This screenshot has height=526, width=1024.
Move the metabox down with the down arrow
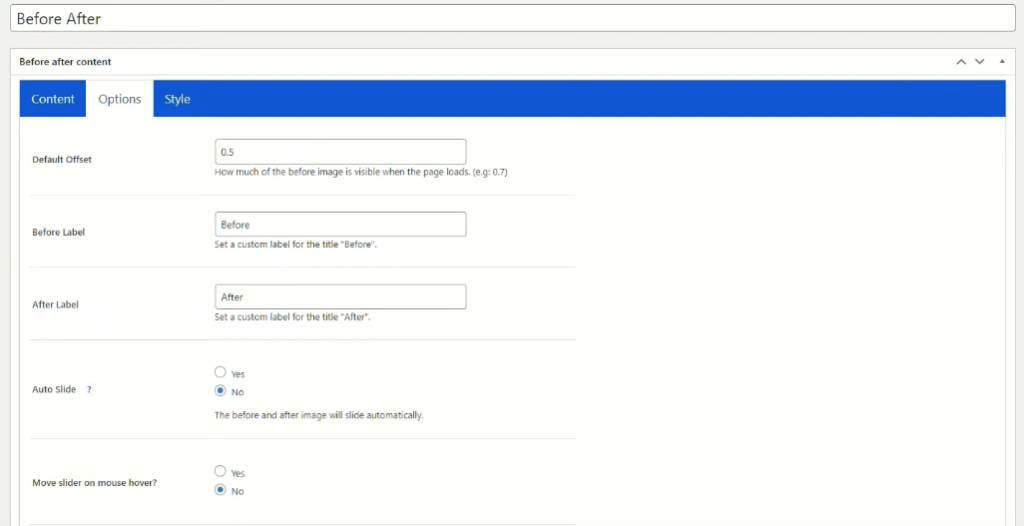(x=980, y=61)
